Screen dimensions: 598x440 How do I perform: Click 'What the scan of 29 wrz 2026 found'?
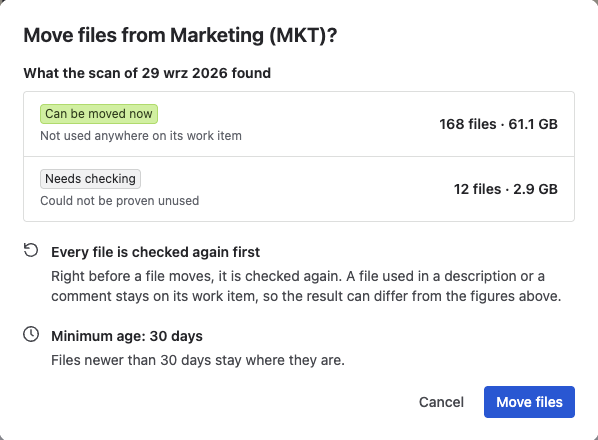pos(147,73)
